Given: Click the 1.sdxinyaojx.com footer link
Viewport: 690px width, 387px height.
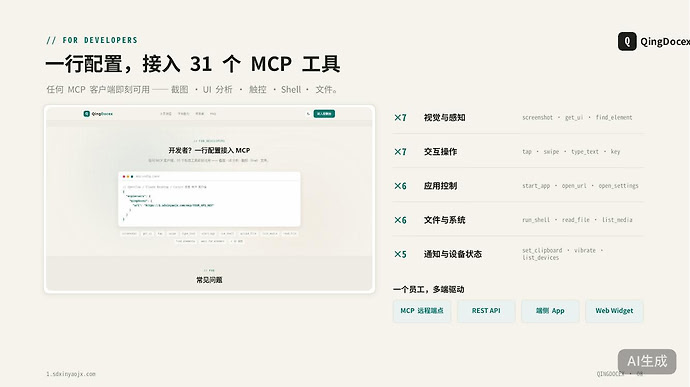Looking at the screenshot, I should (x=71, y=374).
